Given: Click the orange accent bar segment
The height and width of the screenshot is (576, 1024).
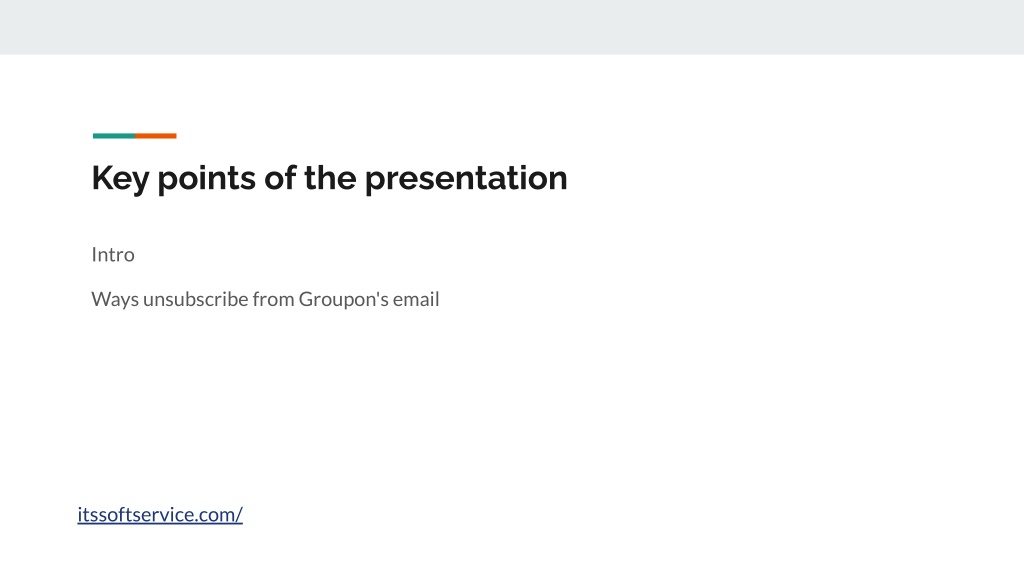Looking at the screenshot, I should [156, 136].
